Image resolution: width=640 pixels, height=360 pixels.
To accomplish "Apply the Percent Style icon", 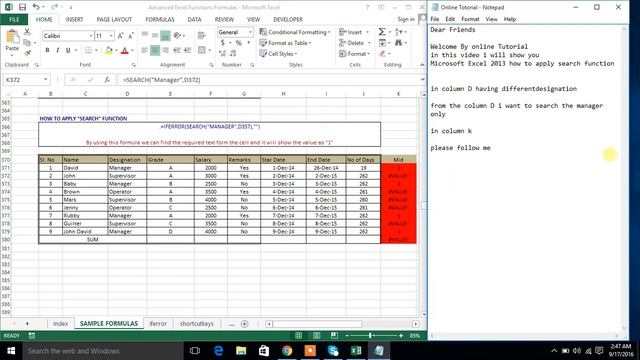I will (x=239, y=43).
